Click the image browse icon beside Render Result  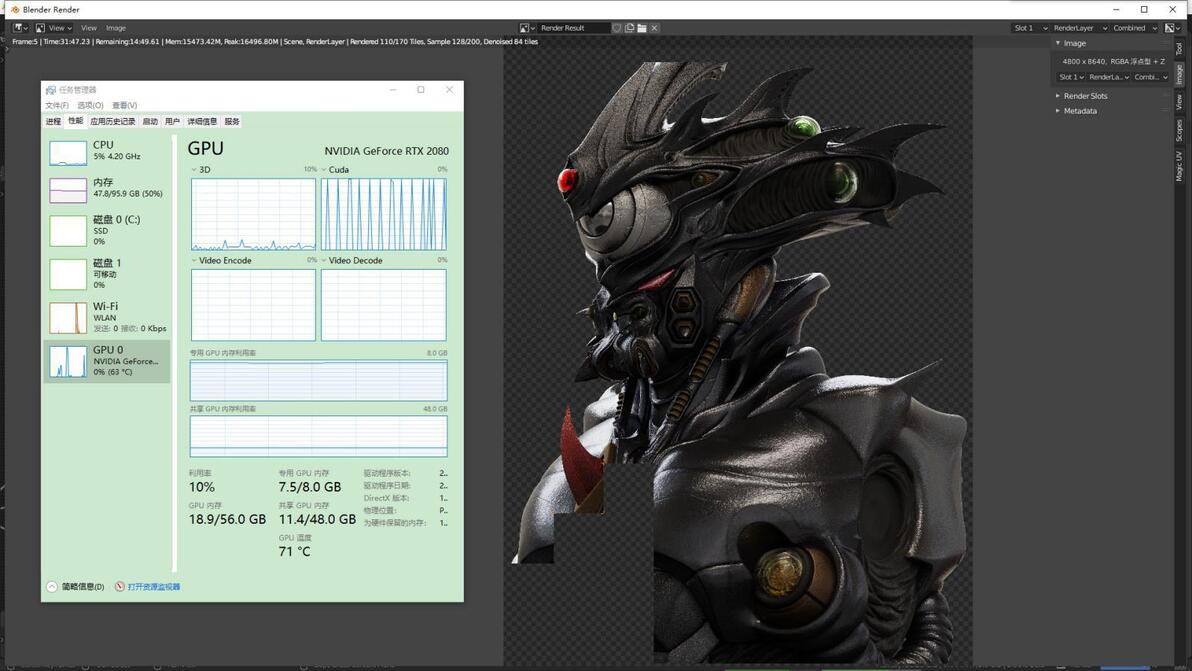[x=527, y=28]
